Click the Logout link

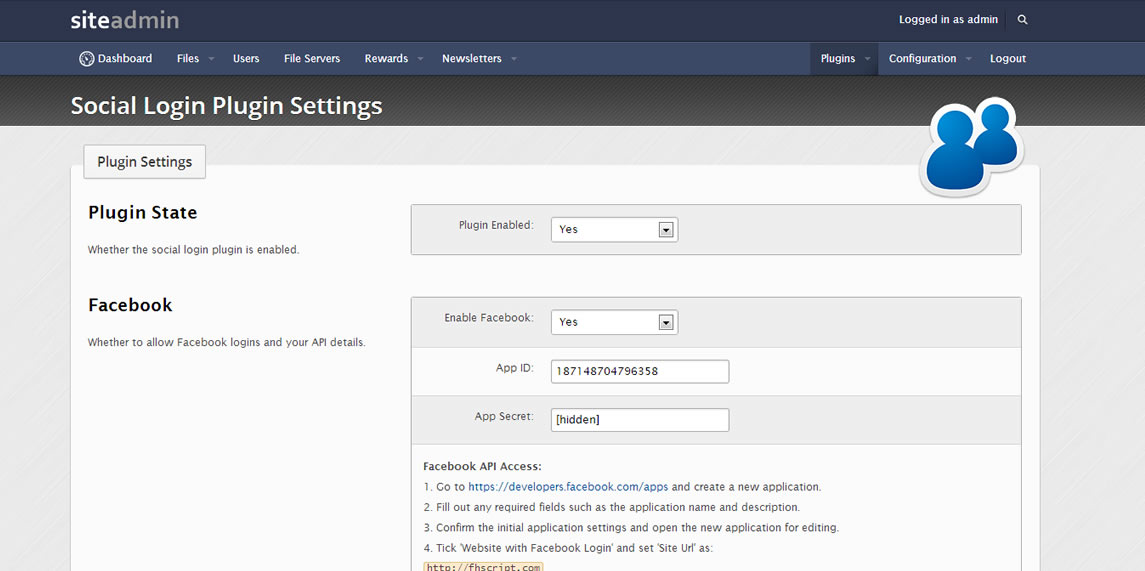click(x=1008, y=58)
